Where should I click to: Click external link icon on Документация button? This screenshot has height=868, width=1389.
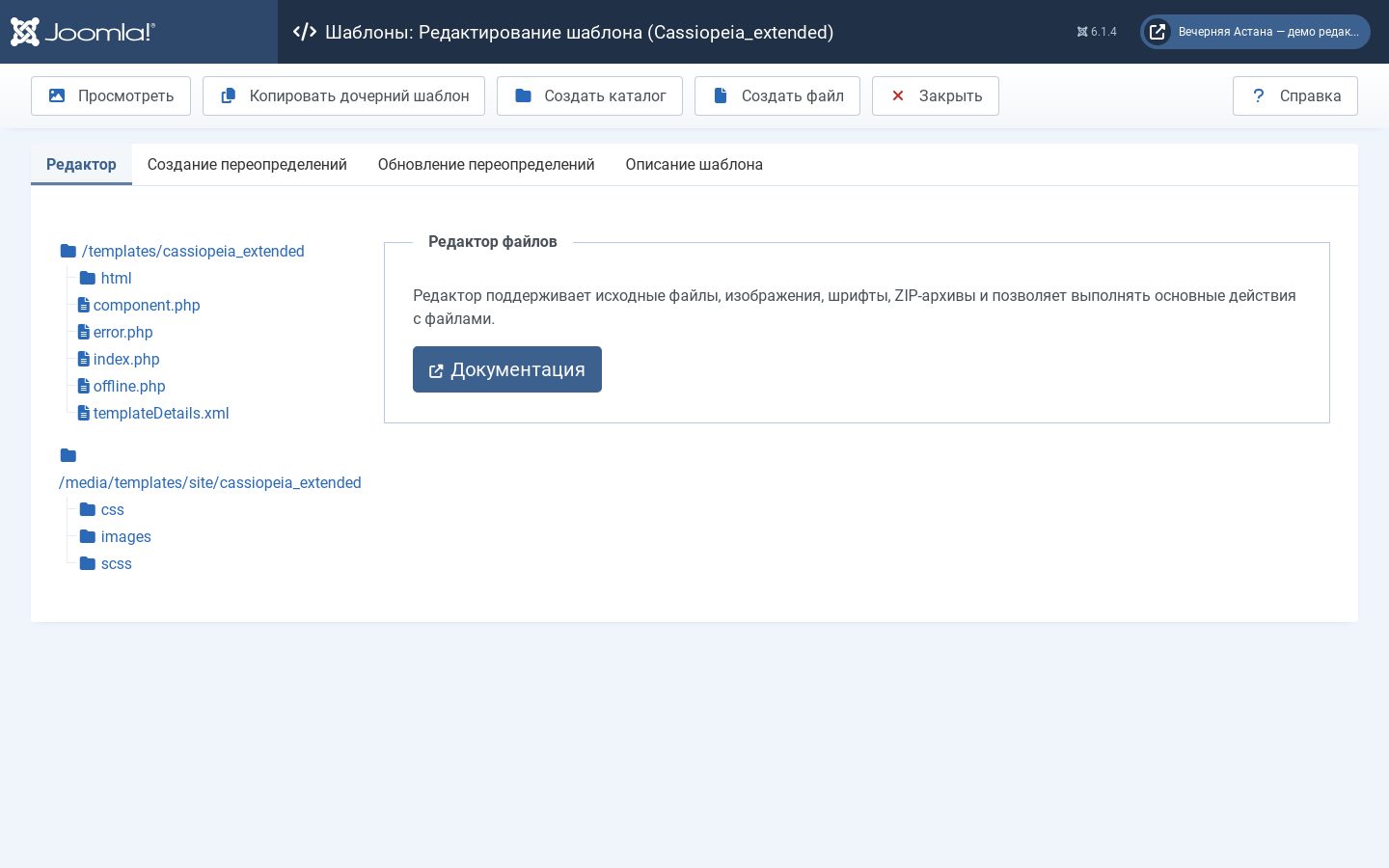coord(436,370)
